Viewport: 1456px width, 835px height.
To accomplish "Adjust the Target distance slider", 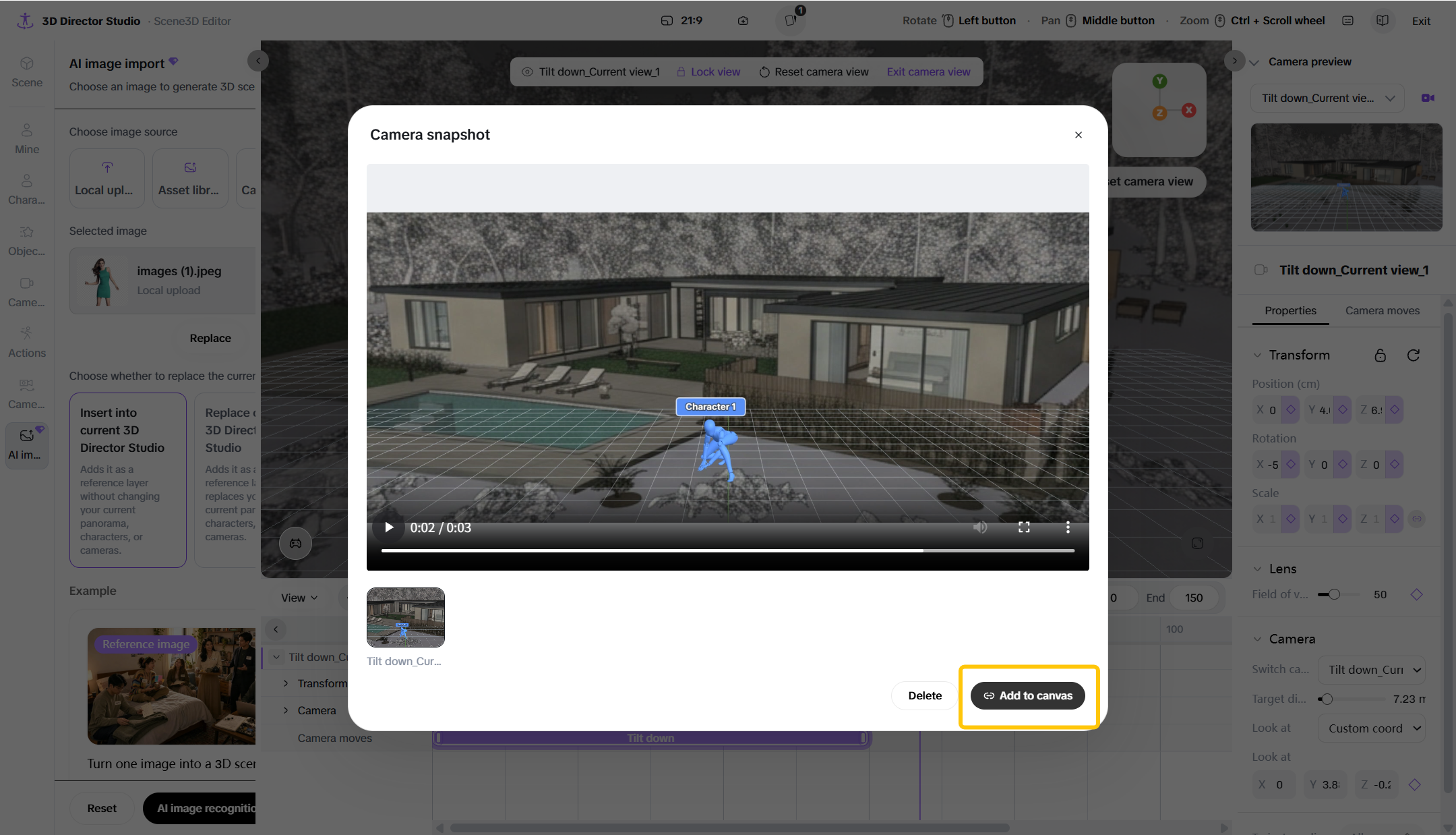I will tap(1327, 699).
